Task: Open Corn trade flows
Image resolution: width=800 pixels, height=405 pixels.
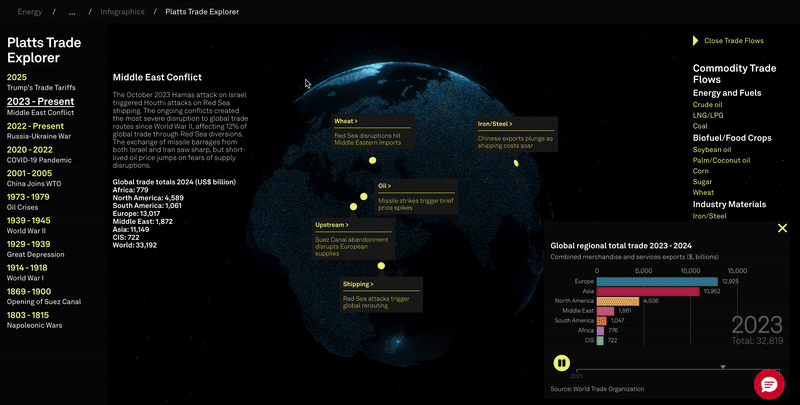Action: pyautogui.click(x=701, y=171)
